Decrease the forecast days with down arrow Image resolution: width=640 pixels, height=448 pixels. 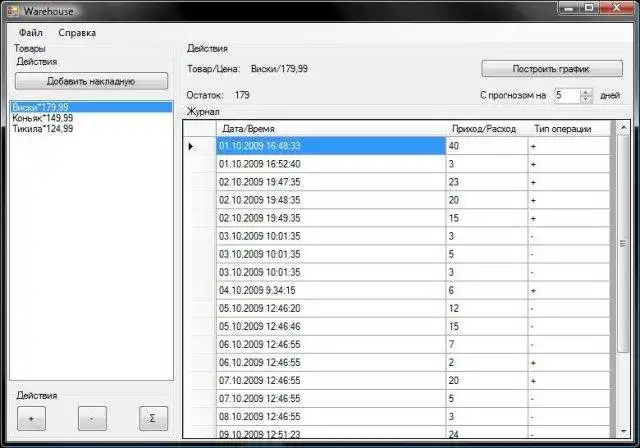pos(586,99)
